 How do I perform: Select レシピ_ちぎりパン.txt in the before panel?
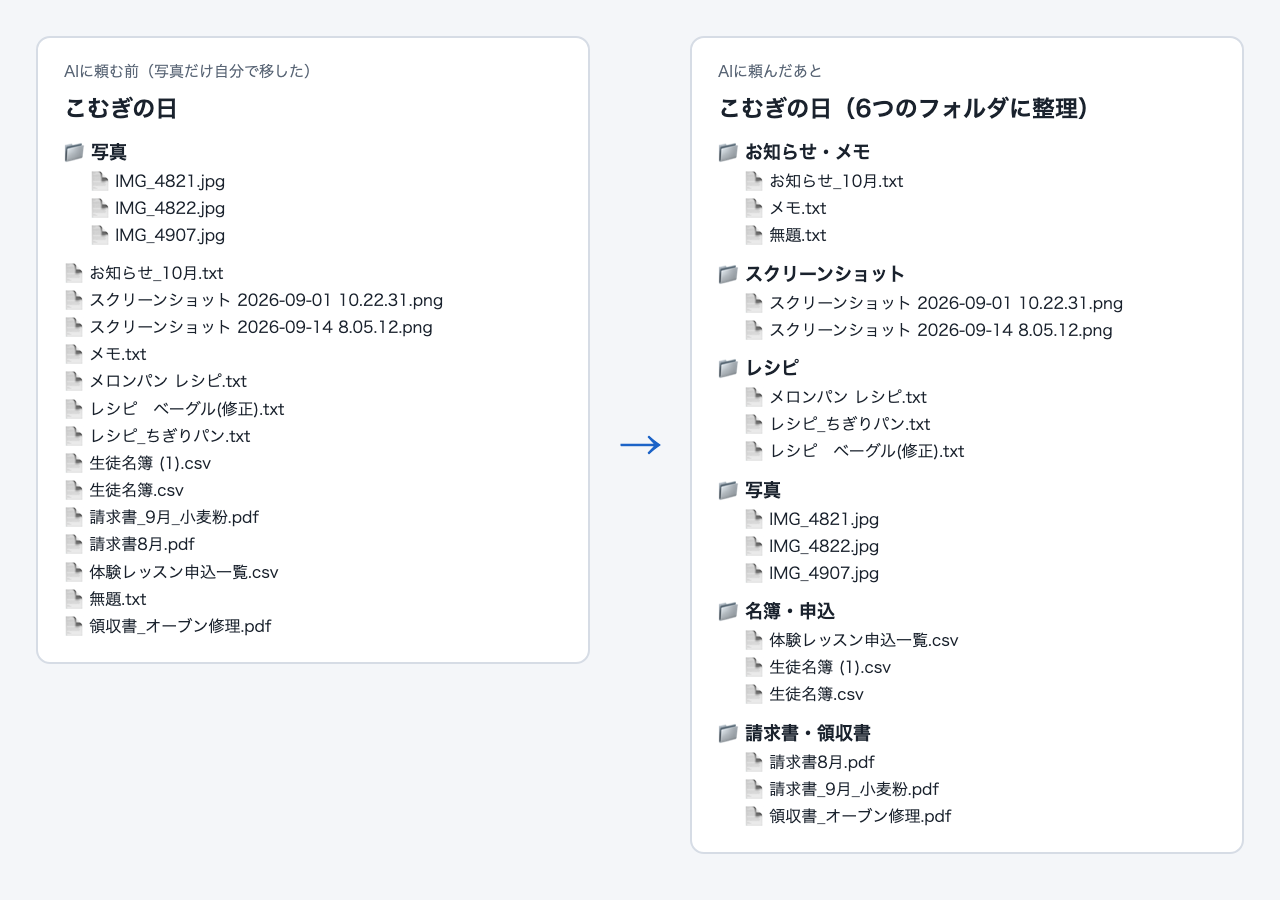[170, 436]
